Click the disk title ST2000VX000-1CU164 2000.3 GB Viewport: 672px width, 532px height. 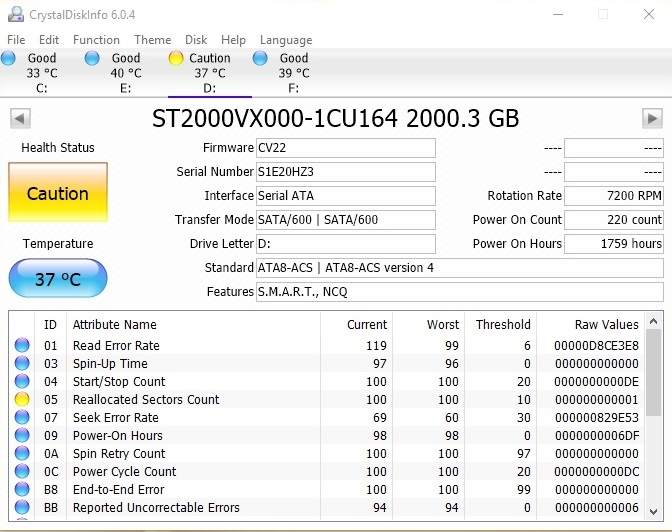pos(335,118)
